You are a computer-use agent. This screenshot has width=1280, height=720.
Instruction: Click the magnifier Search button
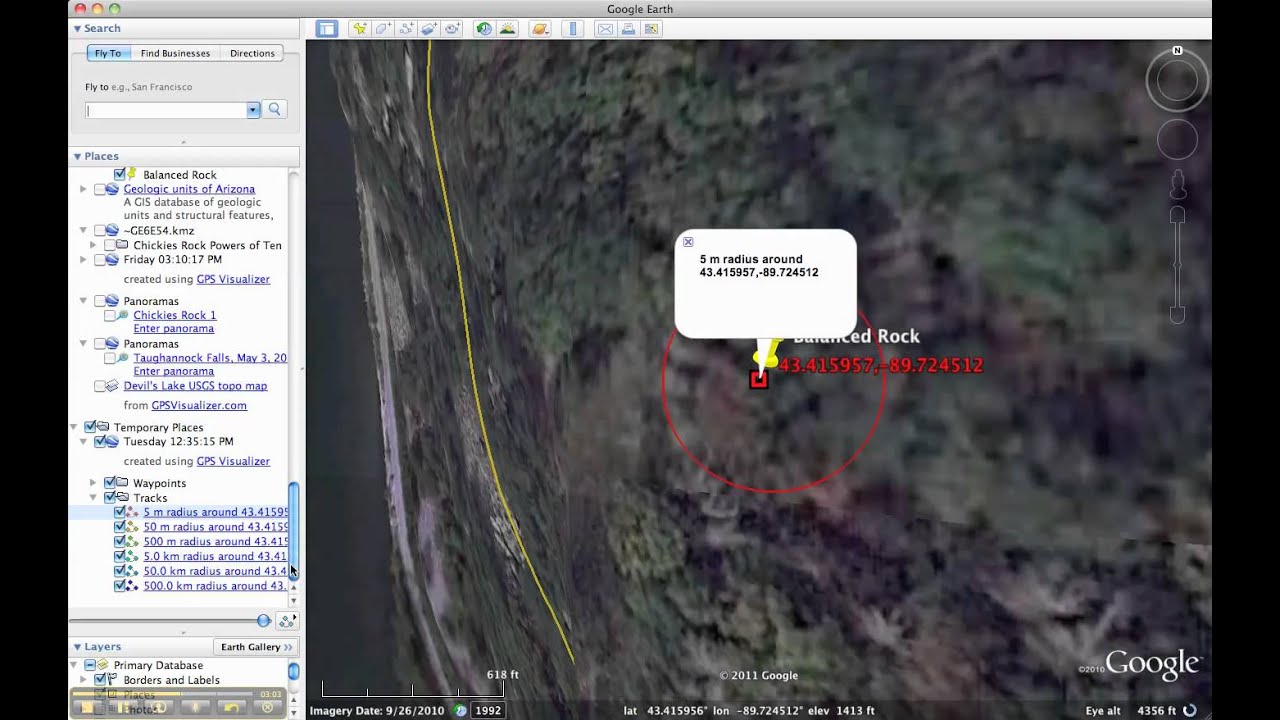pyautogui.click(x=275, y=110)
